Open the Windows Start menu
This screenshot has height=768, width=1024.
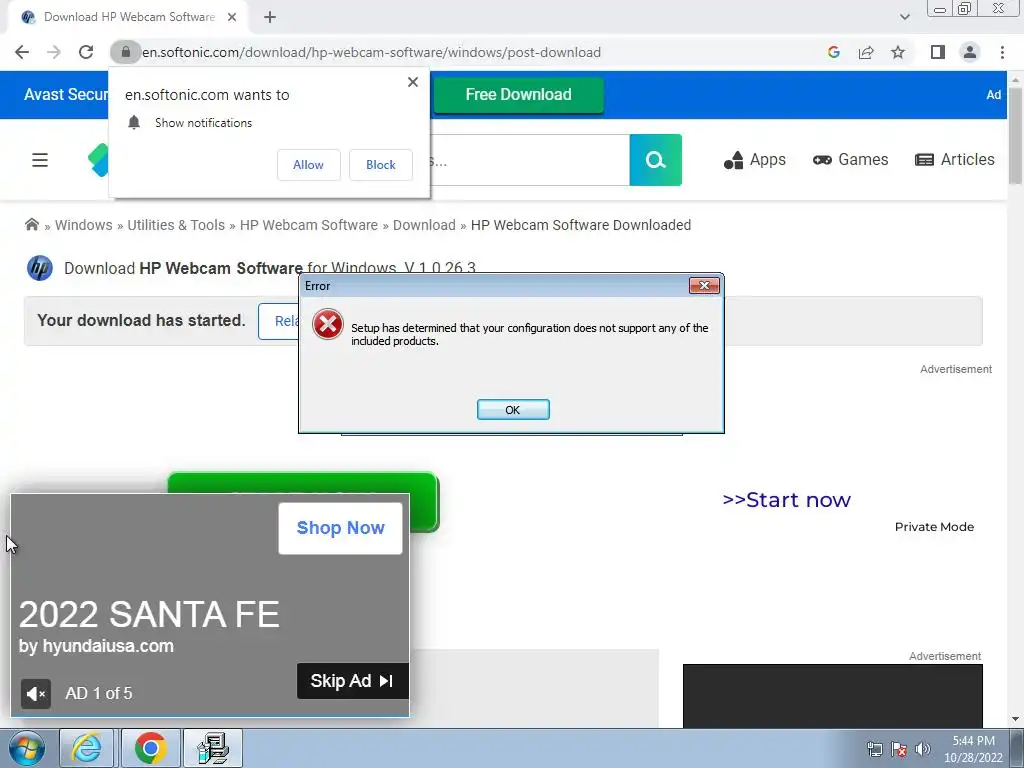pyautogui.click(x=27, y=748)
